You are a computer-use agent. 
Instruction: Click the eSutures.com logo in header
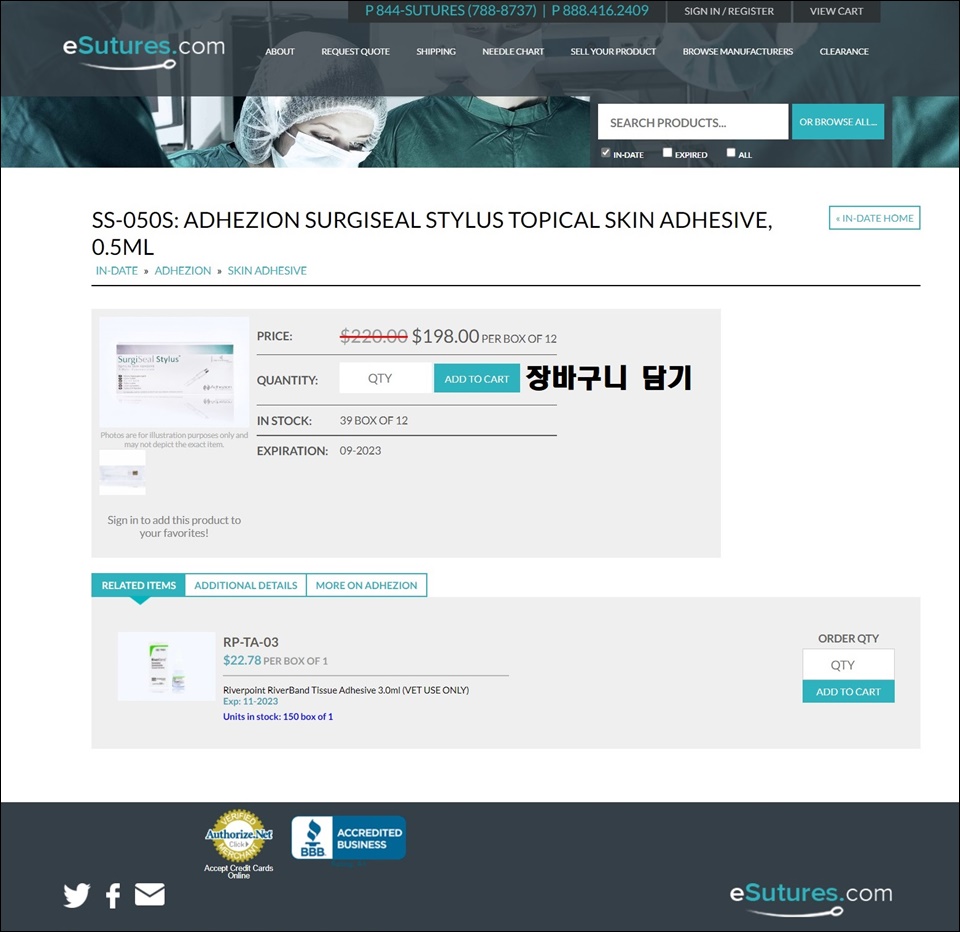click(144, 51)
